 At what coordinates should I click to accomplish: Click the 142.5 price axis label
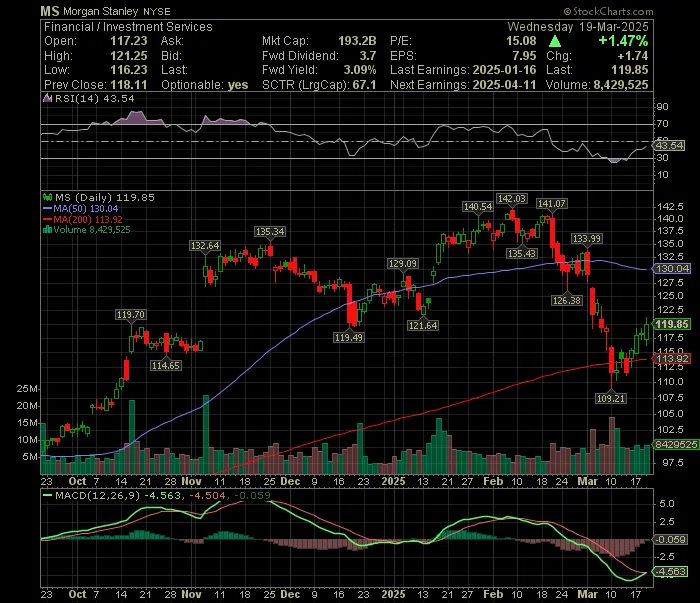point(671,207)
